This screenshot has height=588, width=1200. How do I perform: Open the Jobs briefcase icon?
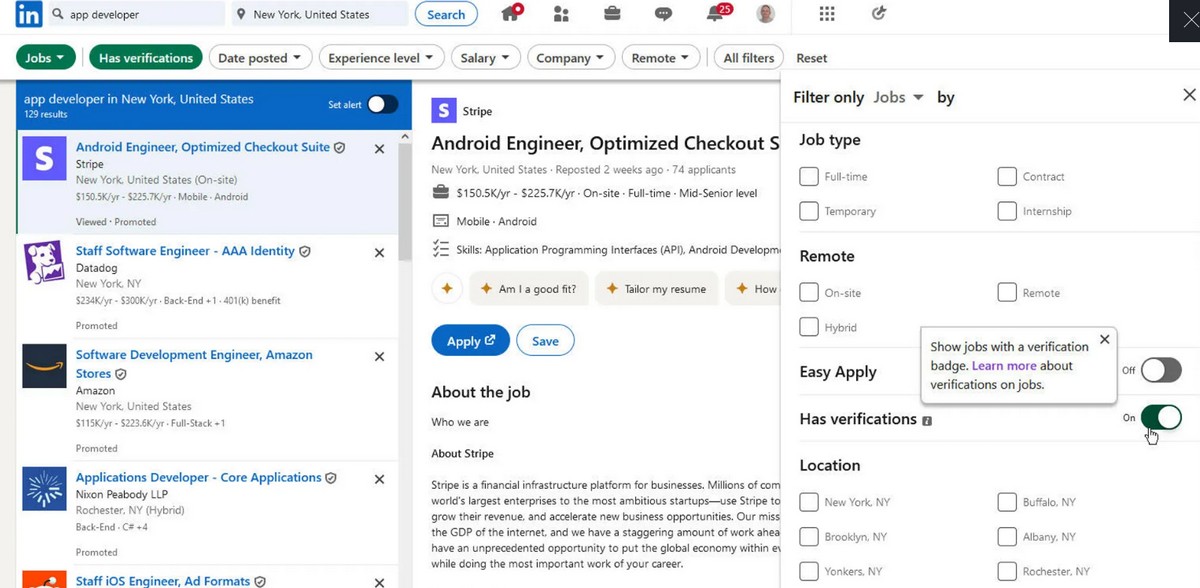pyautogui.click(x=612, y=14)
